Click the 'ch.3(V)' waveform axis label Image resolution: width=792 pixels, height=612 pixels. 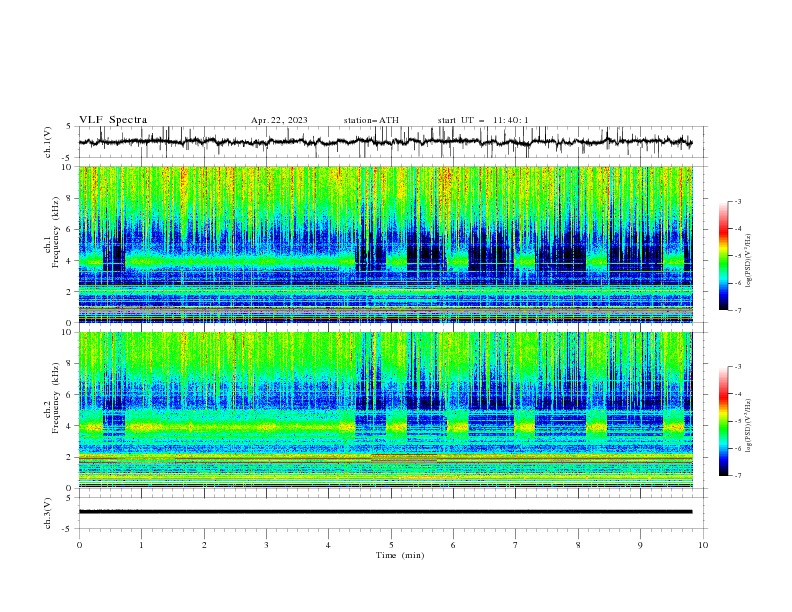coord(48,513)
